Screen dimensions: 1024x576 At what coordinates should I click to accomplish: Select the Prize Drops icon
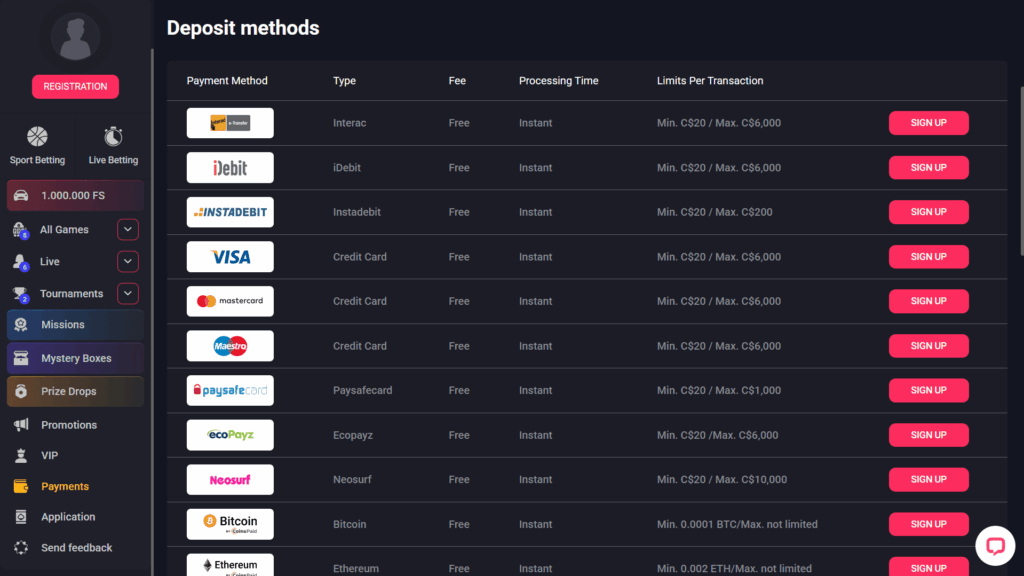[22, 391]
